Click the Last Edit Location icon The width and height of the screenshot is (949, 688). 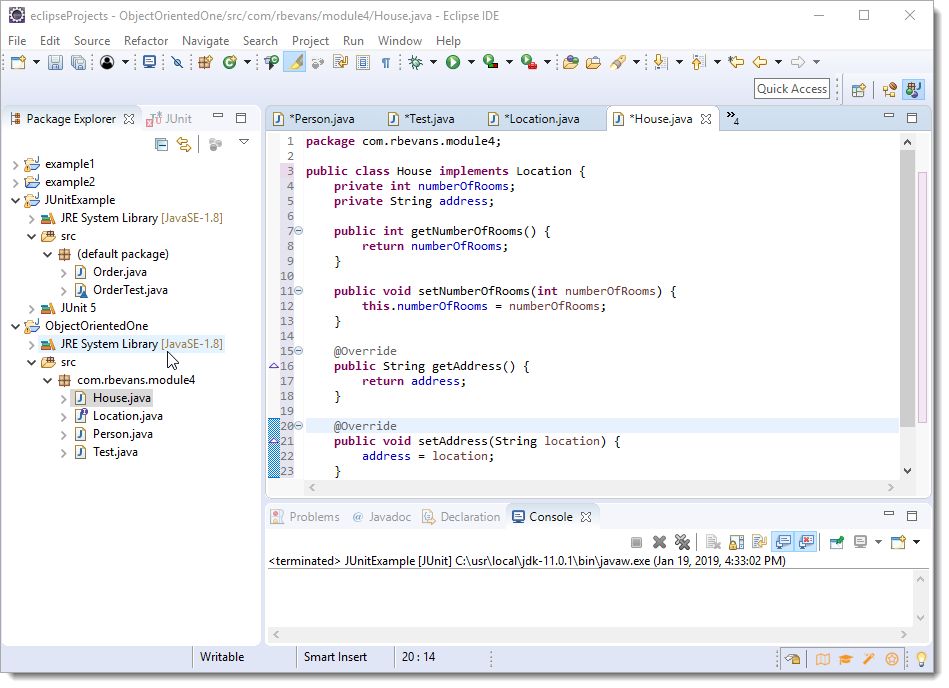click(x=736, y=62)
